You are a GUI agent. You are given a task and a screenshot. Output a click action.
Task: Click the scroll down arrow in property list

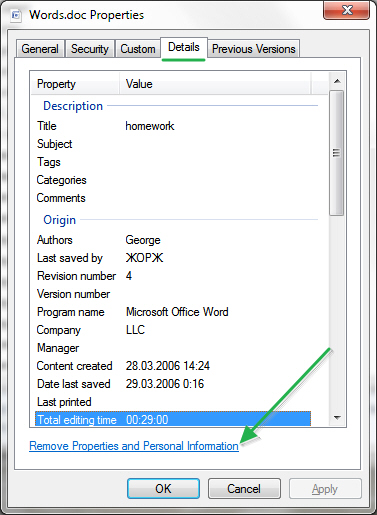(x=337, y=417)
